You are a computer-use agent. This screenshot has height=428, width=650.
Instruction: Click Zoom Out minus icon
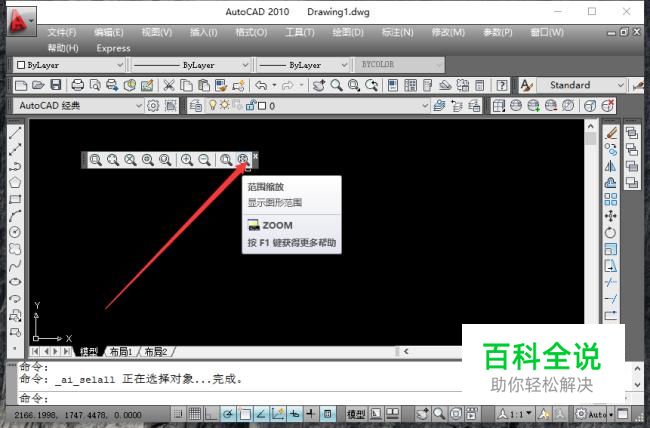pyautogui.click(x=204, y=160)
